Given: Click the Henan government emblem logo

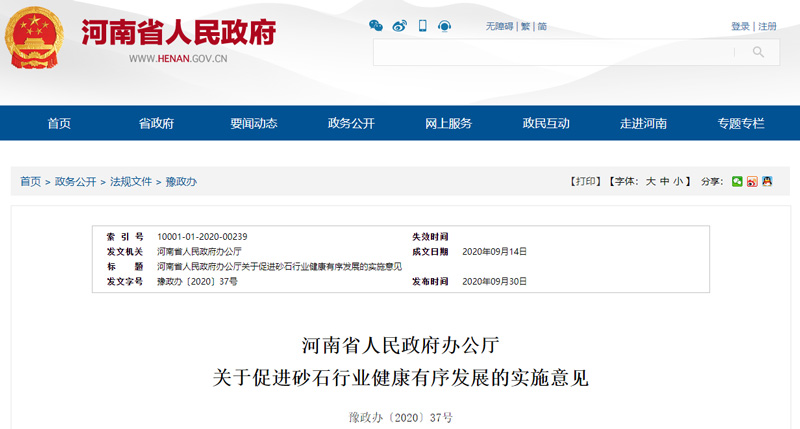Looking at the screenshot, I should coord(36,38).
